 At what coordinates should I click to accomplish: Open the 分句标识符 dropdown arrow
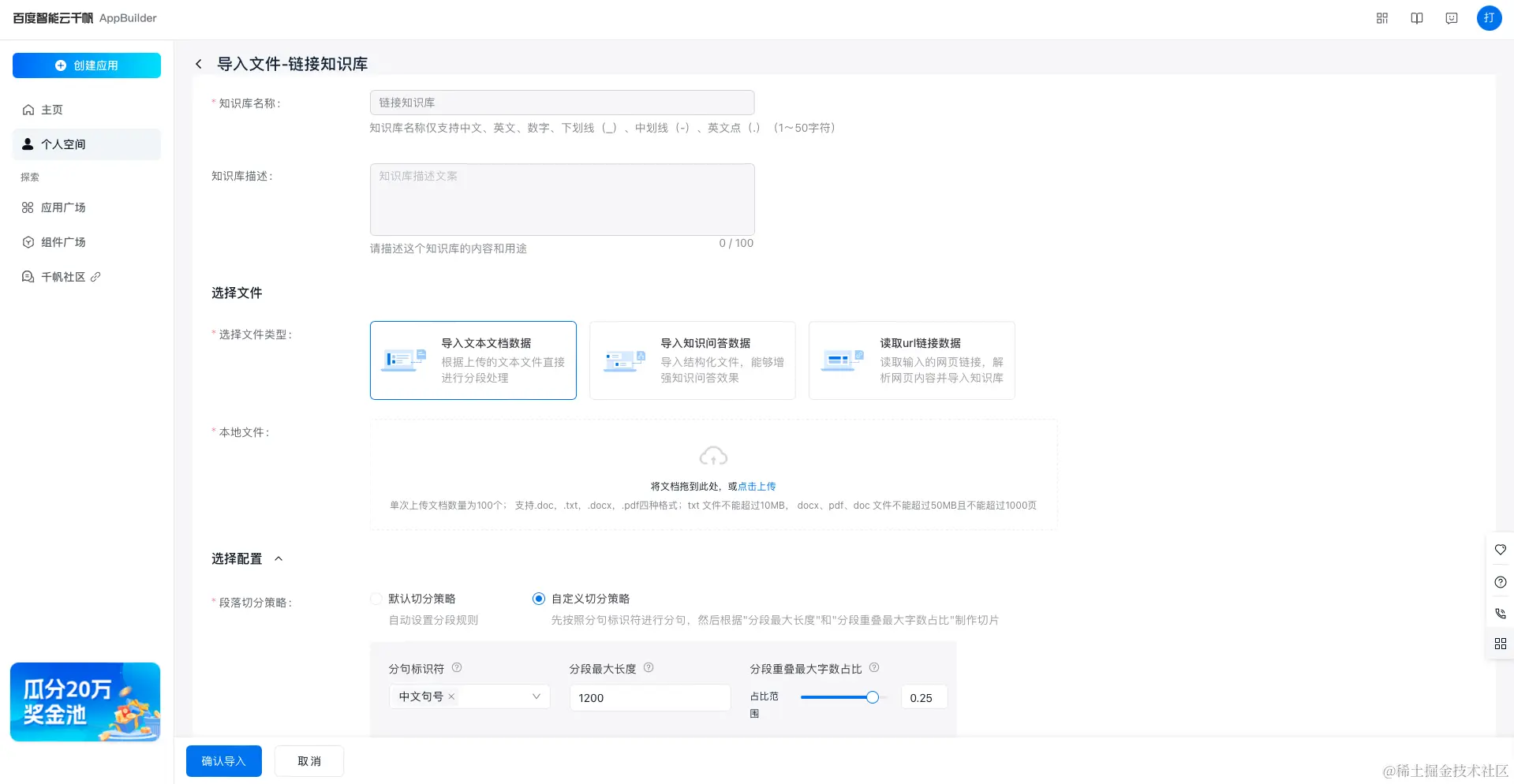click(536, 696)
